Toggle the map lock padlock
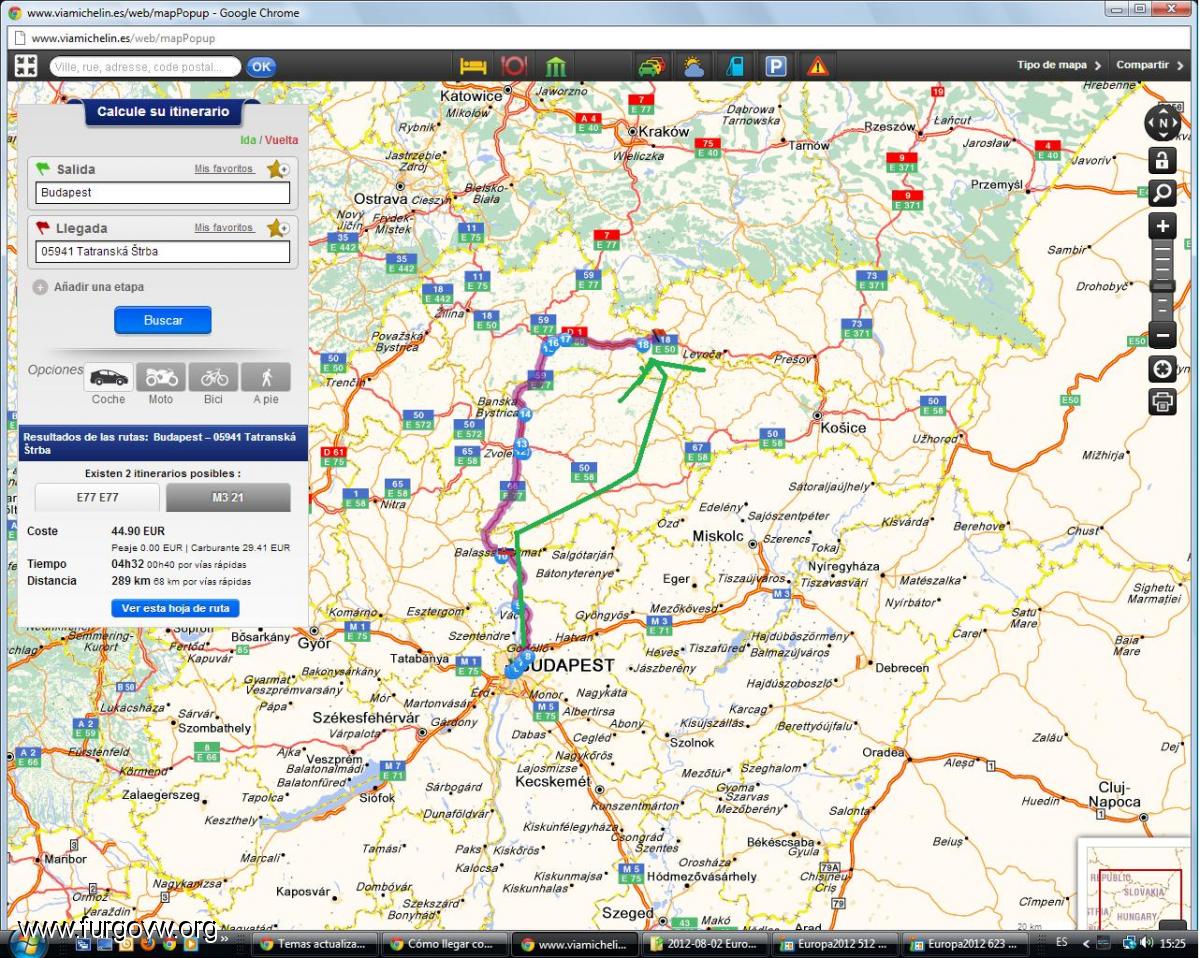Viewport: 1200px width, 958px height. tap(1161, 160)
